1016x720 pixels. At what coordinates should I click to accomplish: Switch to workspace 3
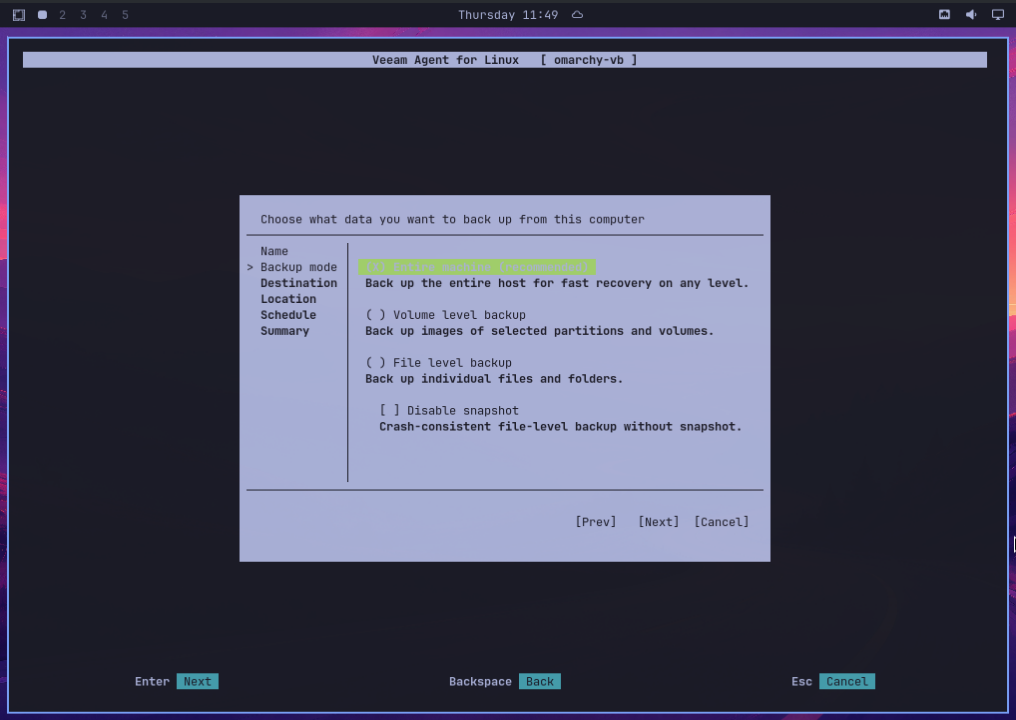[83, 15]
